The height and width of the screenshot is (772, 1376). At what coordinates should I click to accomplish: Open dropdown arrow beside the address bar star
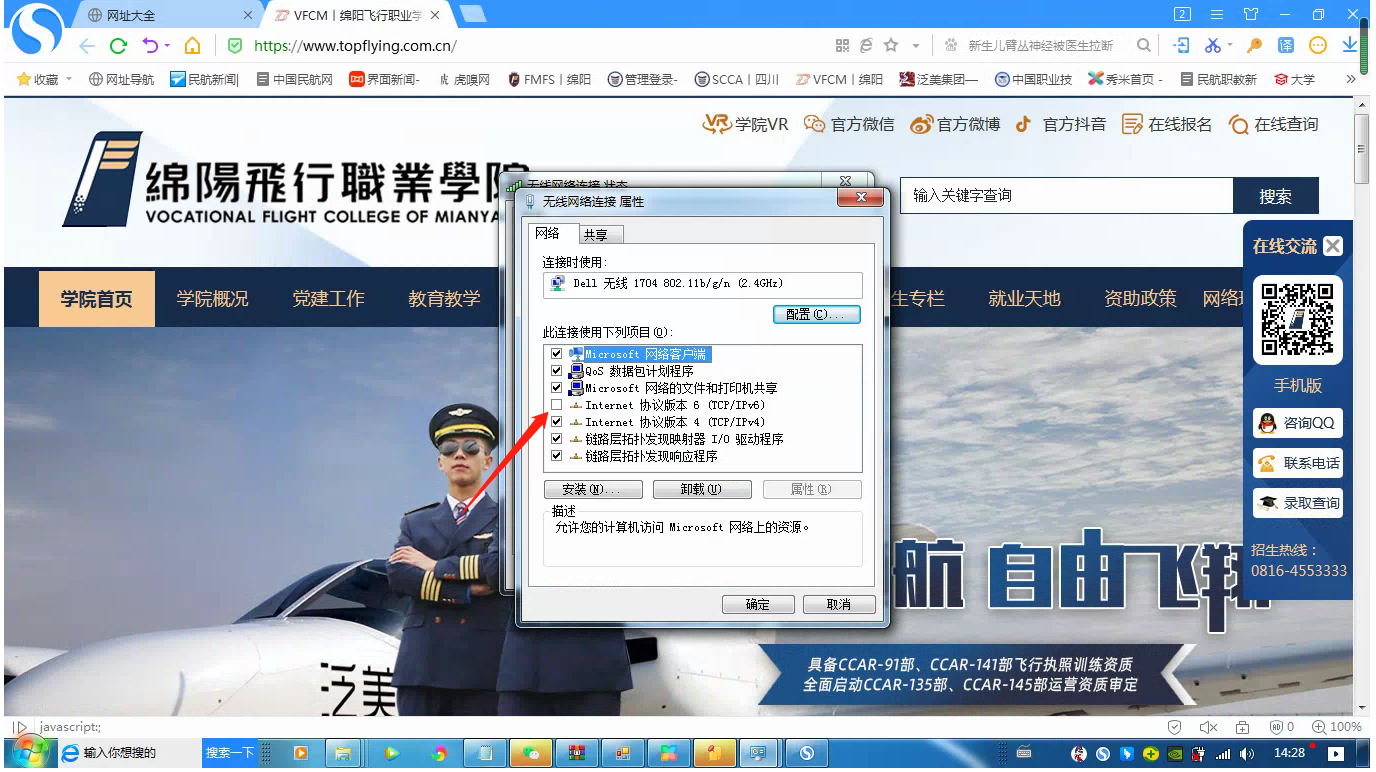coord(915,46)
